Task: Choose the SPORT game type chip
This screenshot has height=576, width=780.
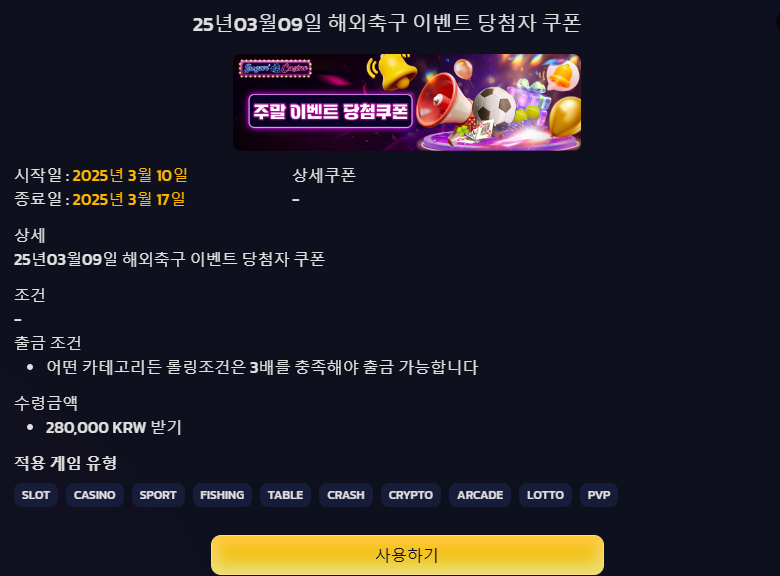Action: [x=158, y=495]
